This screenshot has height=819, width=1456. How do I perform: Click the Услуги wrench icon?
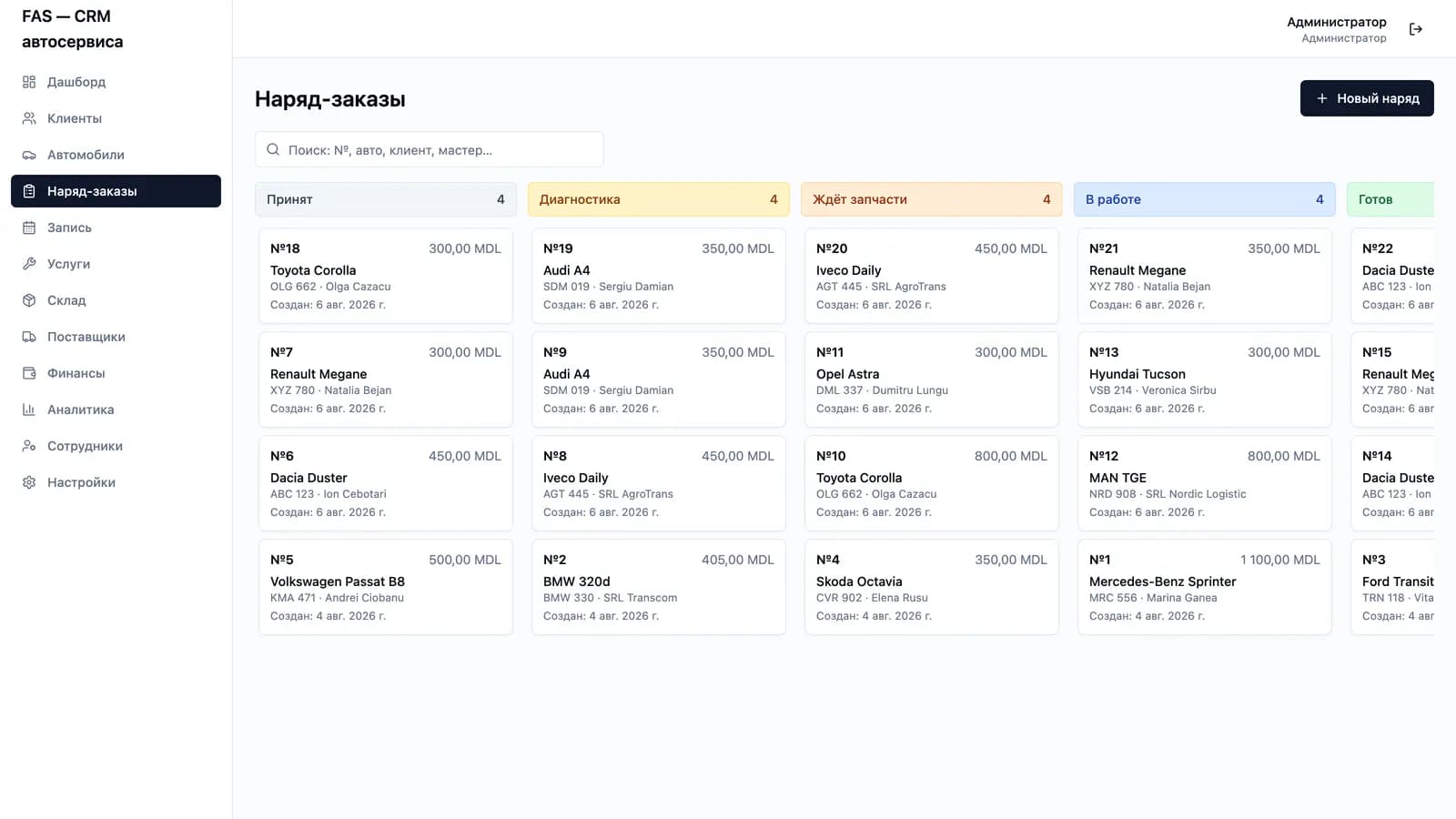pos(29,264)
